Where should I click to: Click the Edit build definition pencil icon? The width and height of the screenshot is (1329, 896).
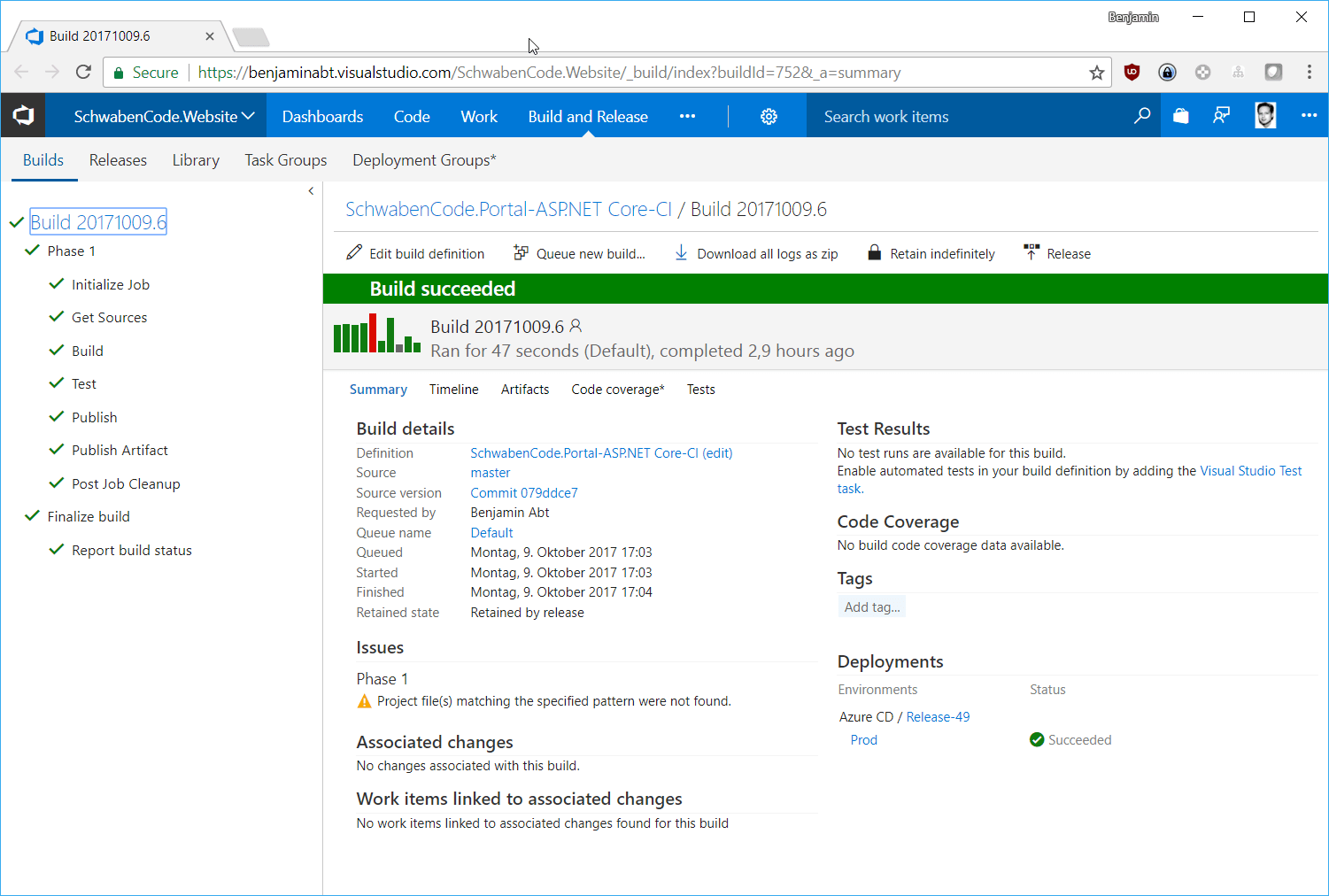[x=353, y=252]
